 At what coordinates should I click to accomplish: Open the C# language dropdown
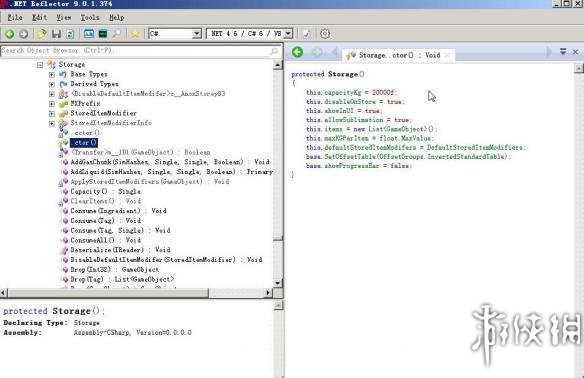(175, 34)
